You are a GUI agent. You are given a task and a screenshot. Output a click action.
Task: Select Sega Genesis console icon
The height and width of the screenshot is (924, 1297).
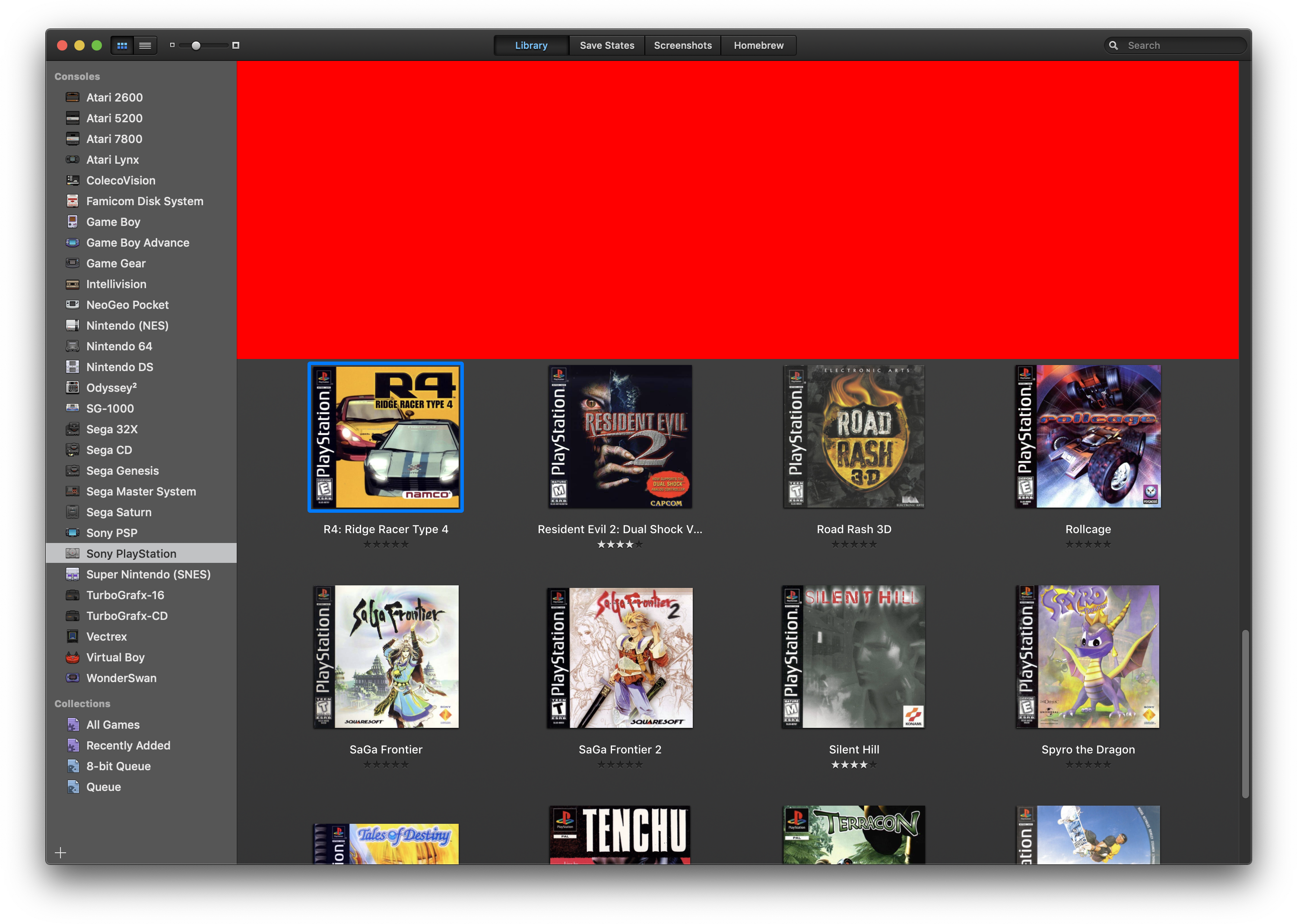(73, 471)
